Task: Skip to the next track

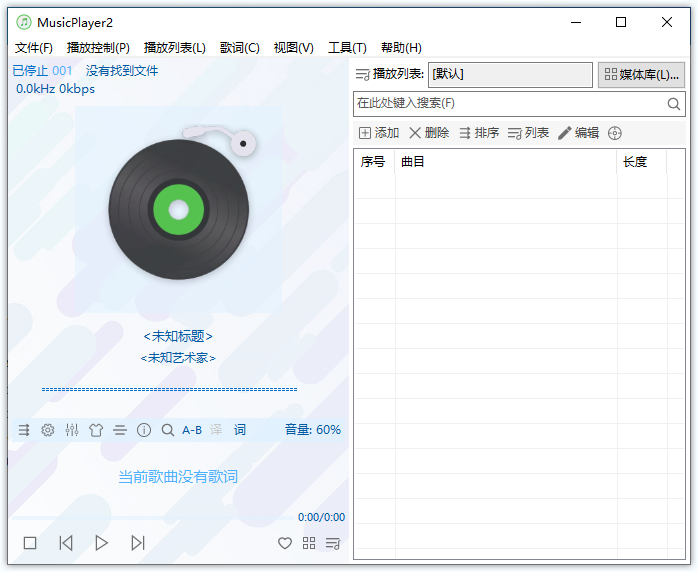Action: [x=138, y=543]
